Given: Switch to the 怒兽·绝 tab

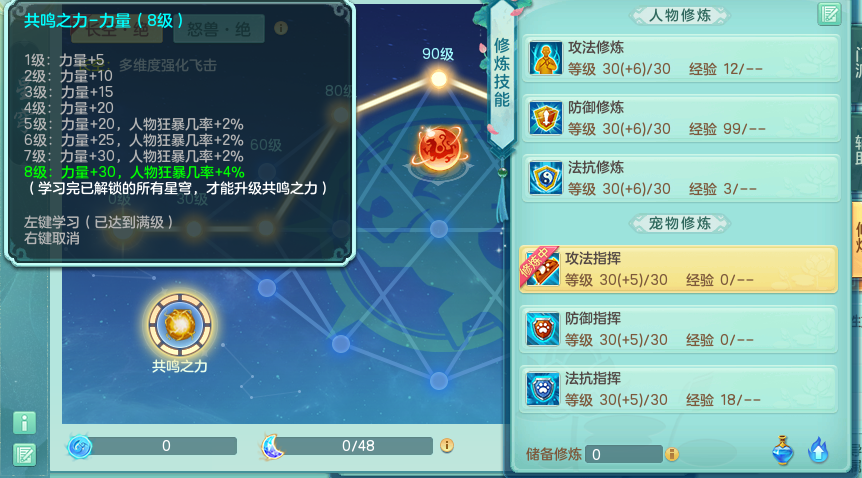Looking at the screenshot, I should pos(219,29).
